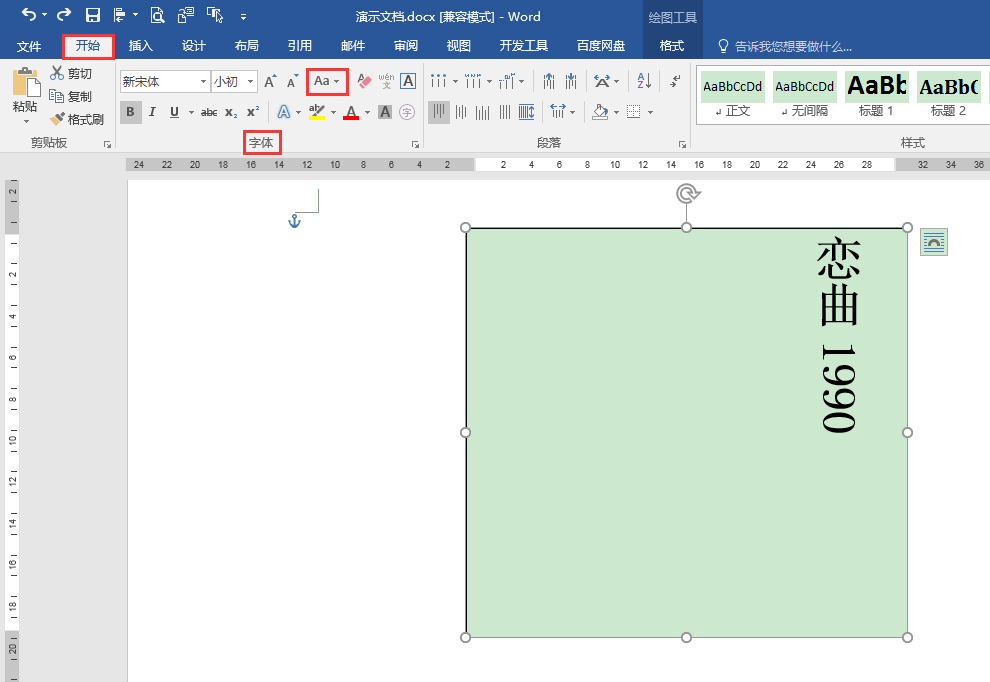The width and height of the screenshot is (990, 682).
Task: Activate the 格式刷 format painter
Action: click(76, 119)
